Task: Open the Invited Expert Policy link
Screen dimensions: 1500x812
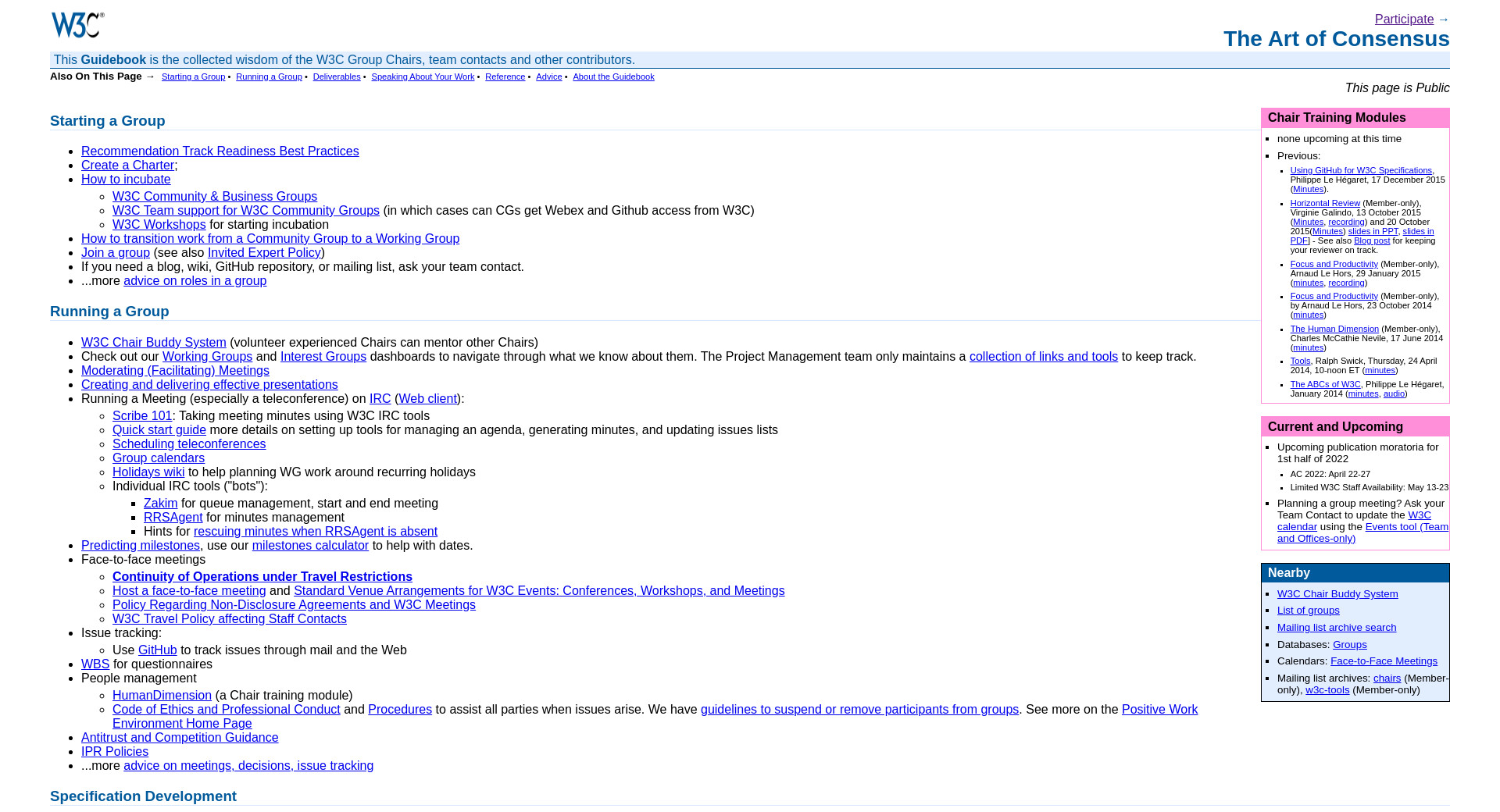Action: coord(264,253)
